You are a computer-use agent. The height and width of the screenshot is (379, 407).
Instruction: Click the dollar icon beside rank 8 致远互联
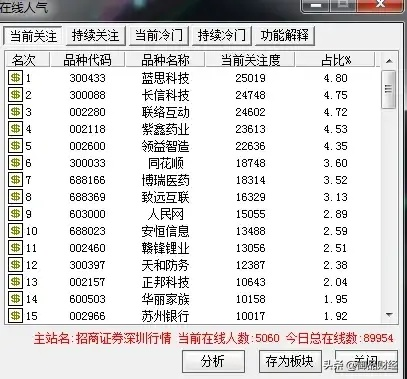click(x=15, y=197)
